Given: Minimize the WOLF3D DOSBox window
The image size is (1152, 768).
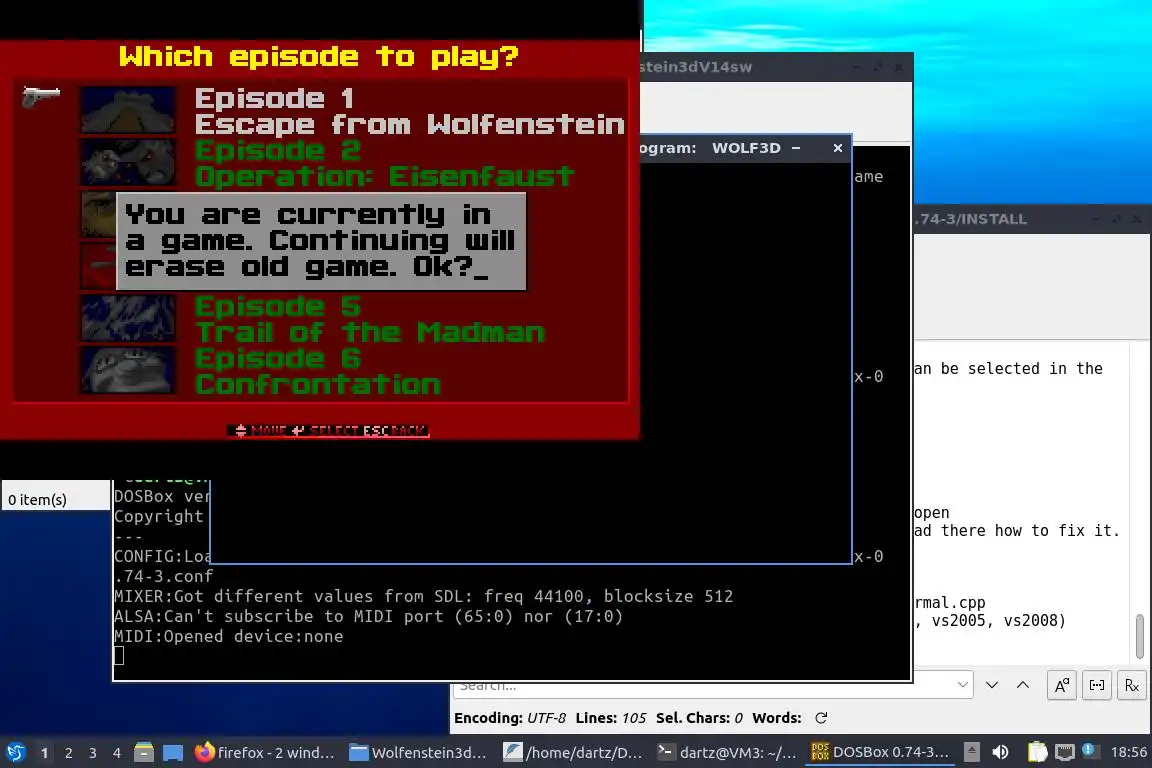Looking at the screenshot, I should [x=796, y=148].
